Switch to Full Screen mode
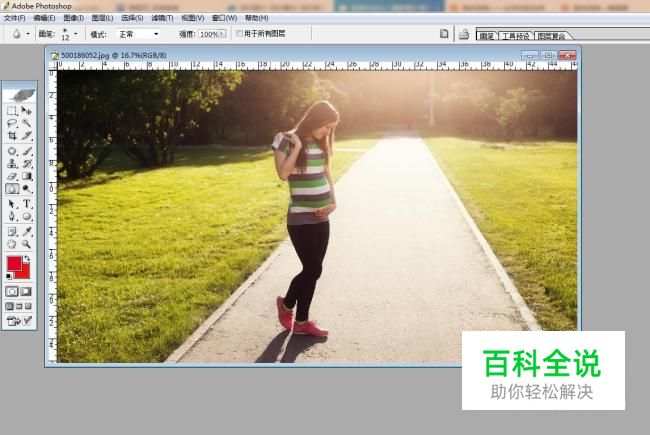The image size is (650, 435). 28,306
